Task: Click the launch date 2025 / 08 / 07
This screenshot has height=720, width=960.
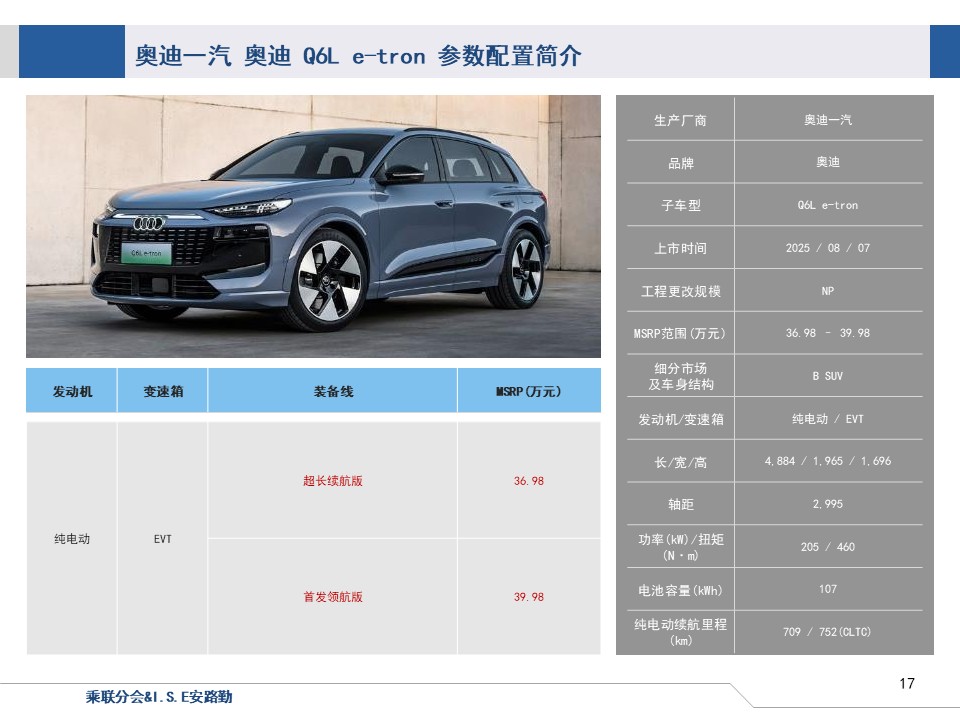Action: coord(828,248)
